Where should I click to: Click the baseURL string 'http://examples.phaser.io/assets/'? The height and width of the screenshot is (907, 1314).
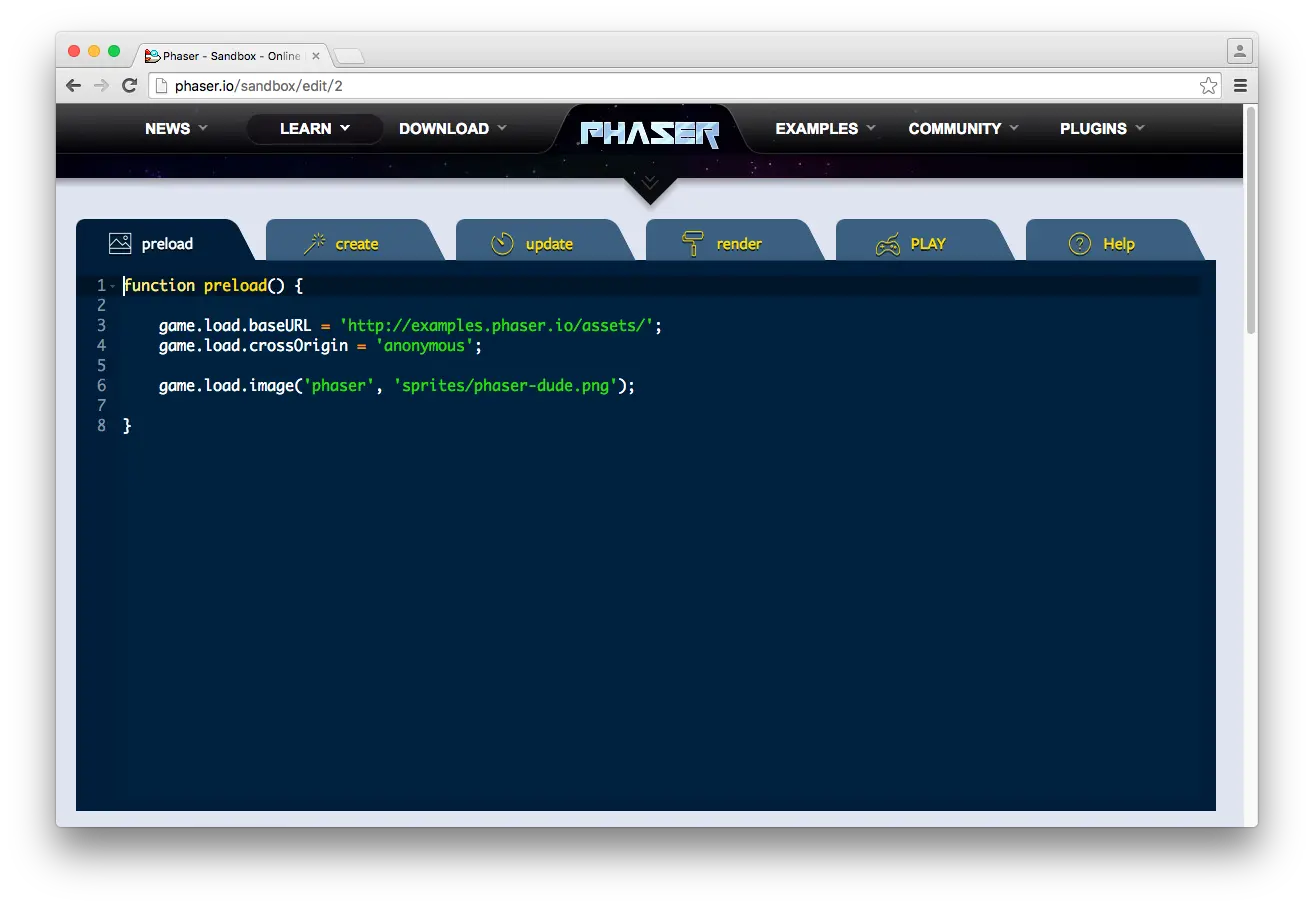point(497,326)
